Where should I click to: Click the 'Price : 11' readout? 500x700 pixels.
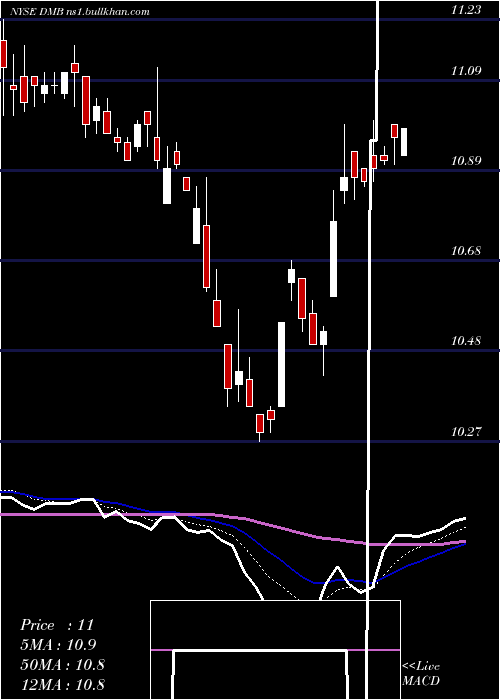coord(57,625)
